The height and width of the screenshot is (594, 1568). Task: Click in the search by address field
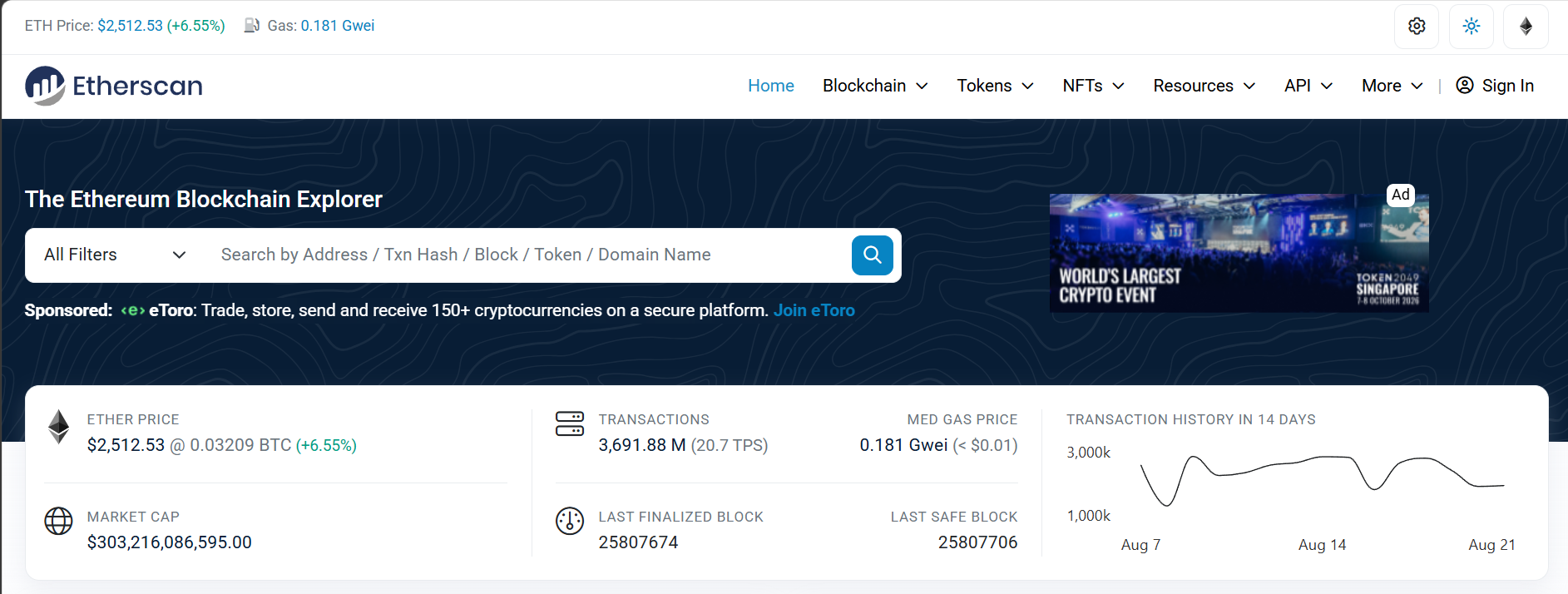[x=528, y=255]
